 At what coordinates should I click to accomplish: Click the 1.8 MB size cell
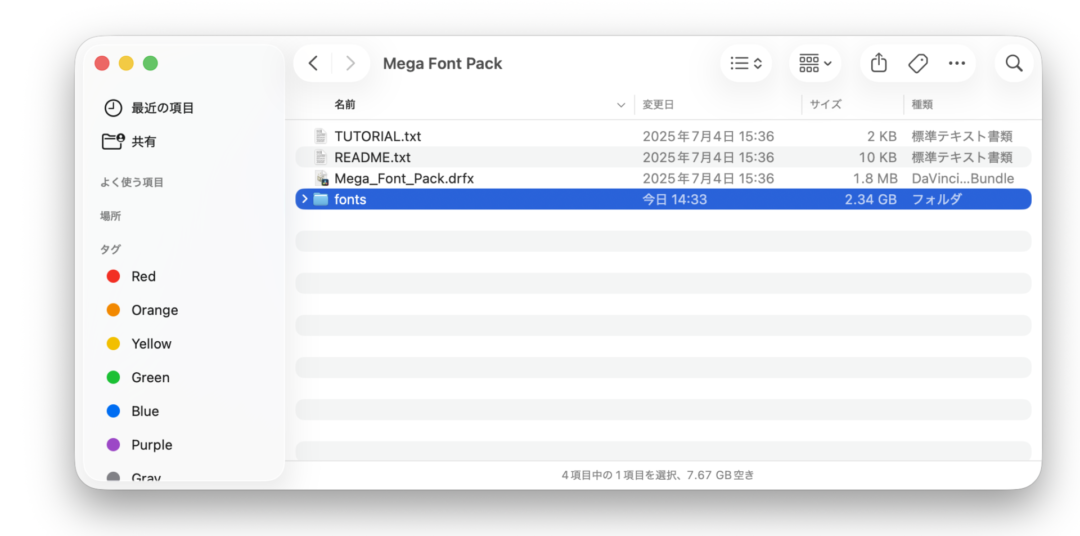coord(875,178)
